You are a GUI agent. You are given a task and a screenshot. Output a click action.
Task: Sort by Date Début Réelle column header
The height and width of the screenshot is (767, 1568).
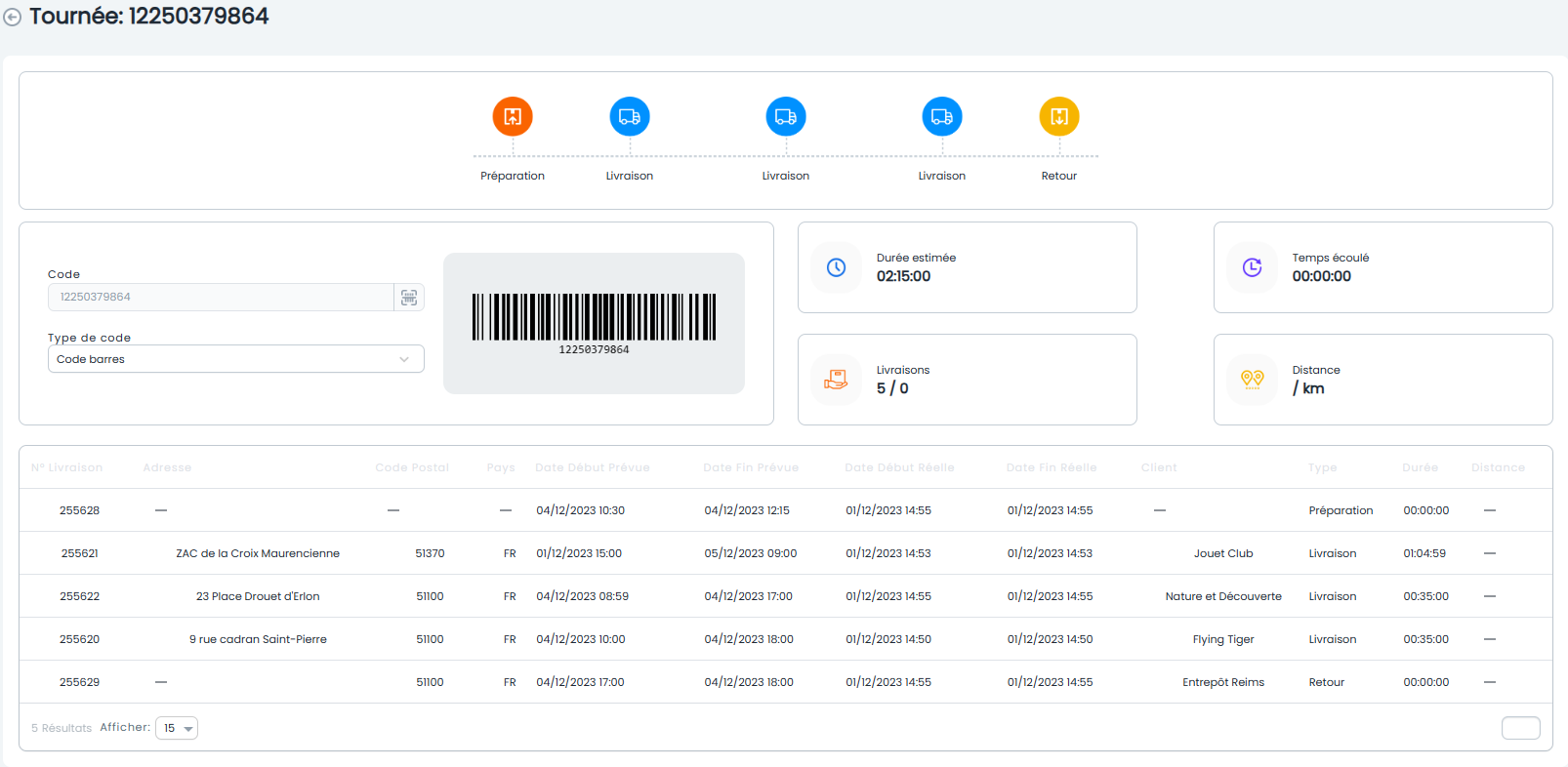tap(899, 467)
